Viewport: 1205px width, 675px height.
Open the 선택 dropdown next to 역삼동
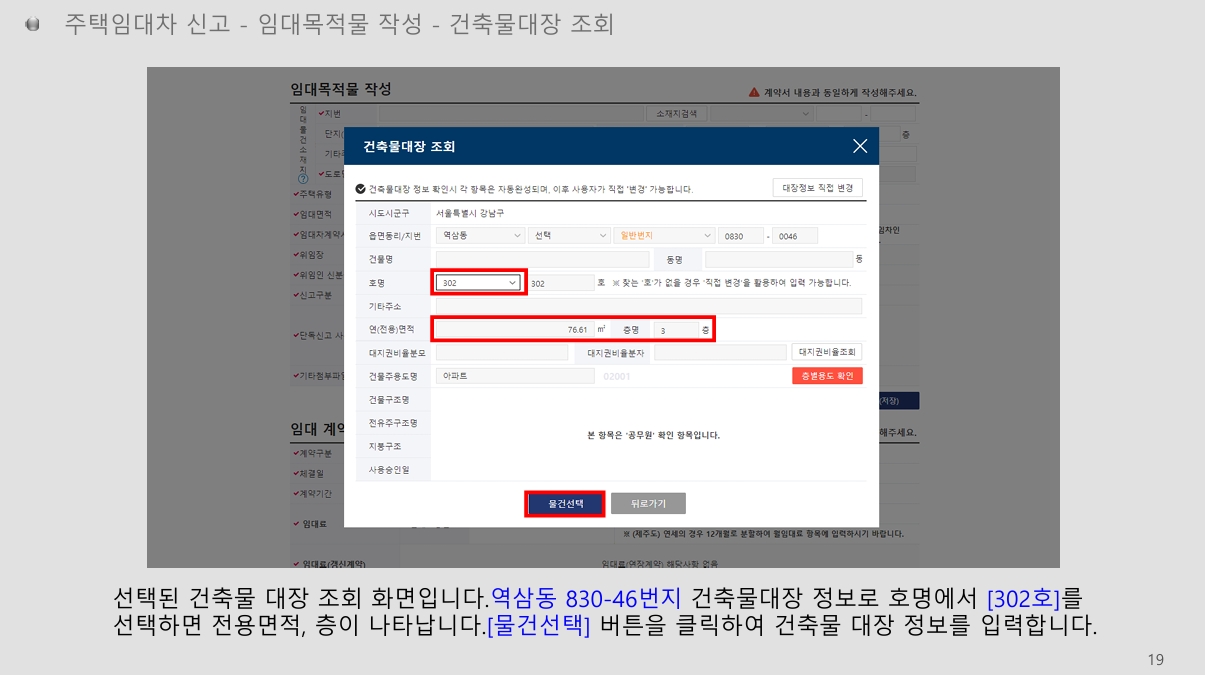pos(569,236)
